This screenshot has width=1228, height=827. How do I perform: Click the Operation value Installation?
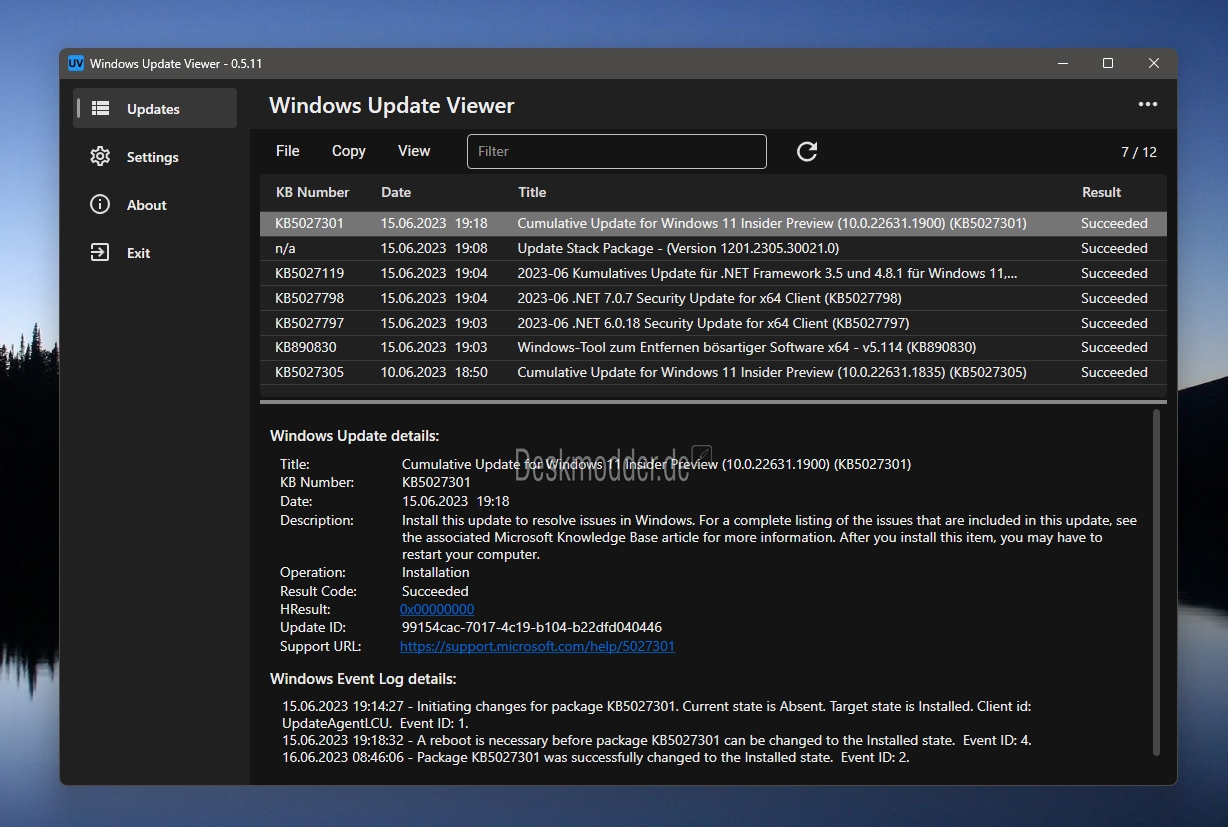coord(436,572)
